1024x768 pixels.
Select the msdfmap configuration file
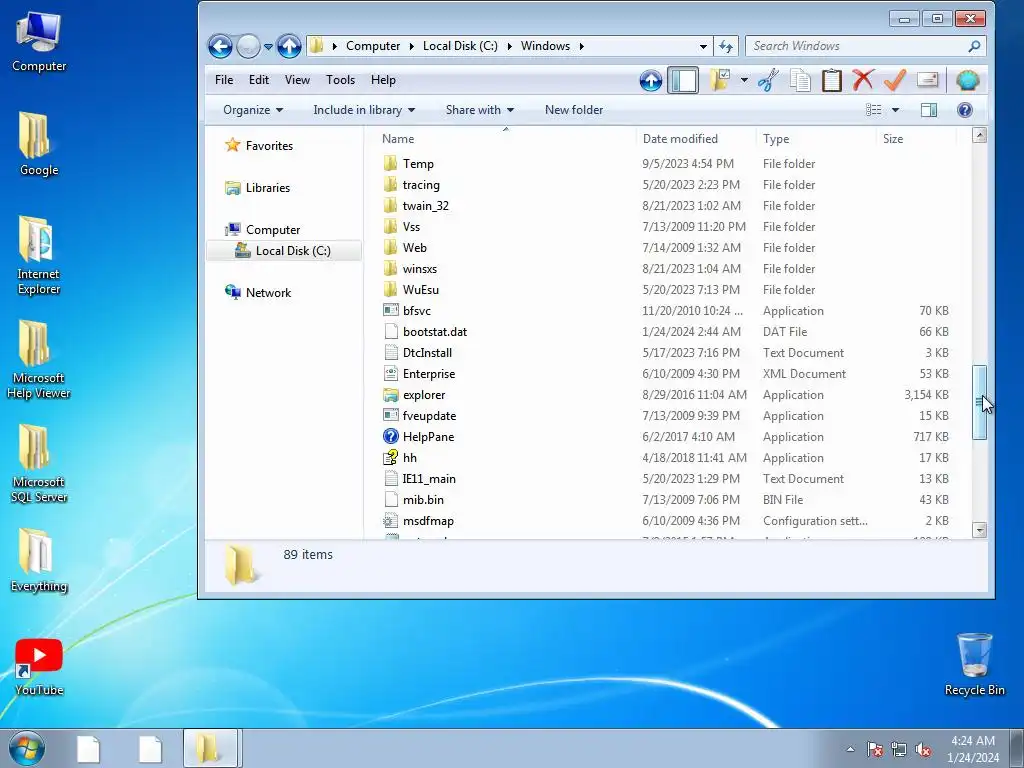[x=428, y=521]
